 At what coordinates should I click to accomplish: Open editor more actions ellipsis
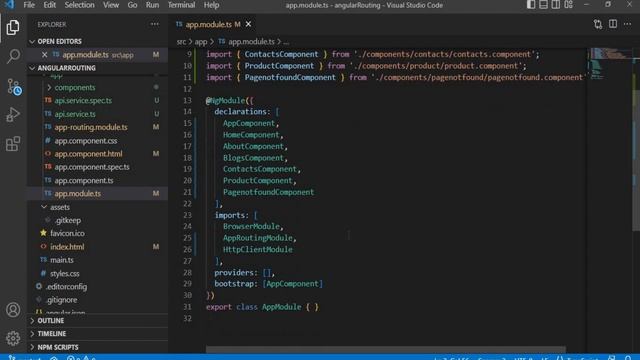click(627, 24)
